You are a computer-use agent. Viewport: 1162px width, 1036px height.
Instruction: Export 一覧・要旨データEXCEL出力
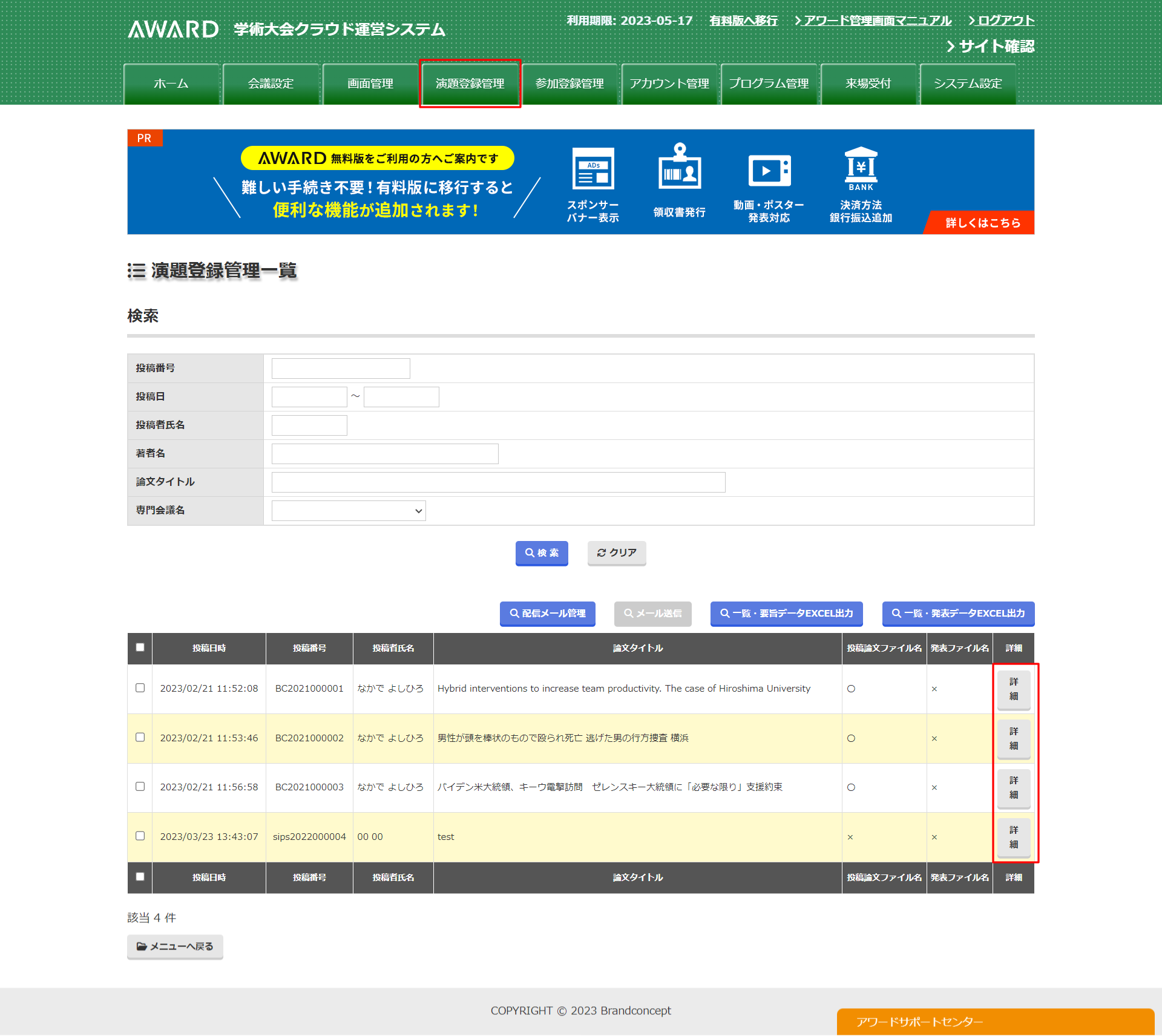[x=786, y=613]
